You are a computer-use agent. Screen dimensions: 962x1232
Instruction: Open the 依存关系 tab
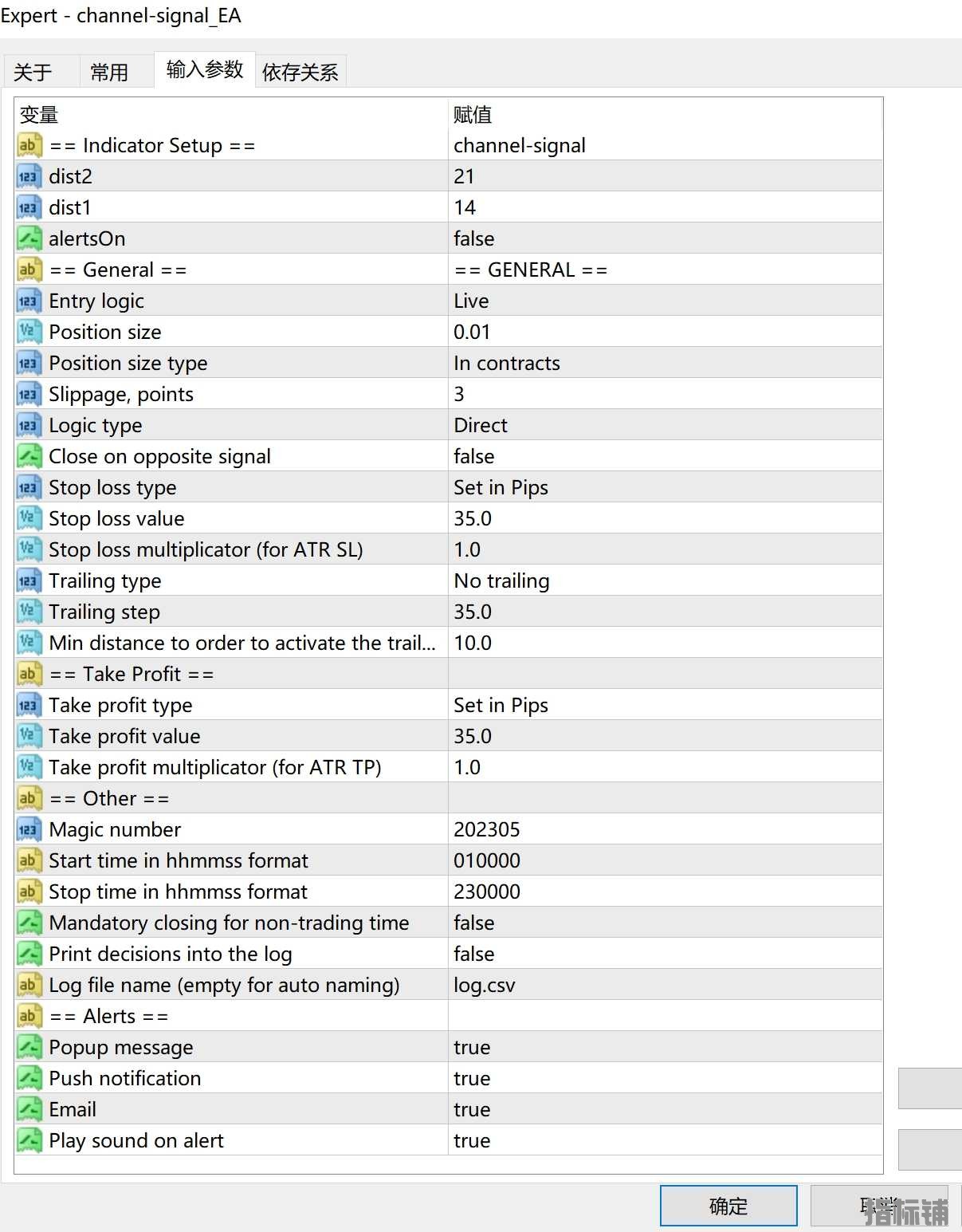coord(300,73)
